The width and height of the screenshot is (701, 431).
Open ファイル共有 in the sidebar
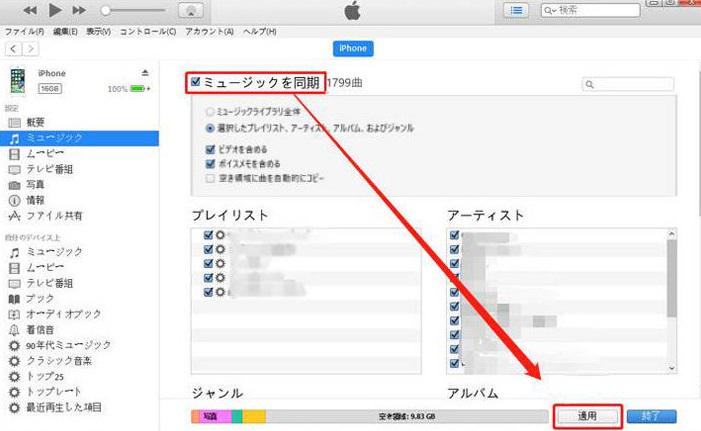54,215
